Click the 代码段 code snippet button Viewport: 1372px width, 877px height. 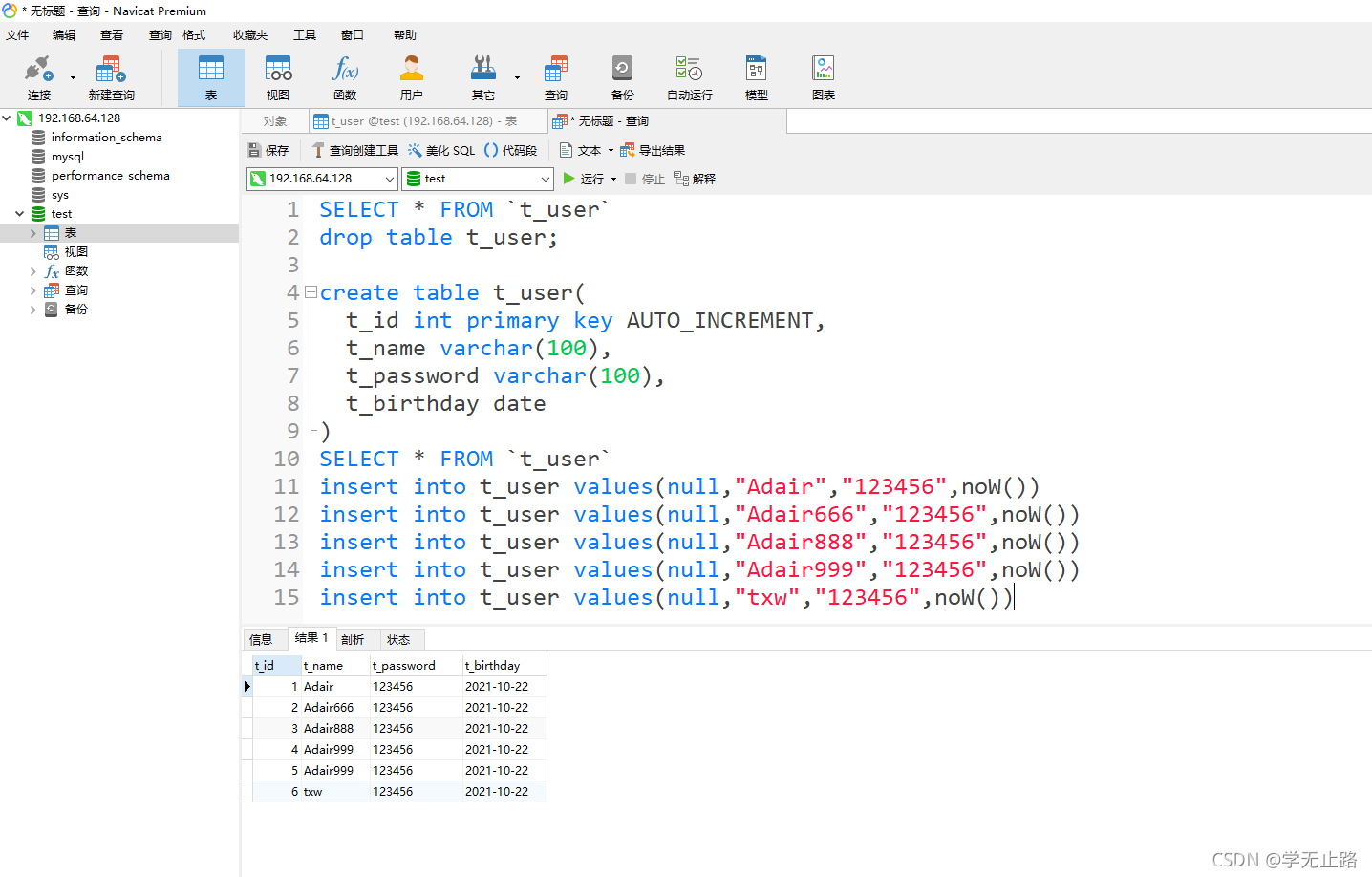[x=510, y=150]
